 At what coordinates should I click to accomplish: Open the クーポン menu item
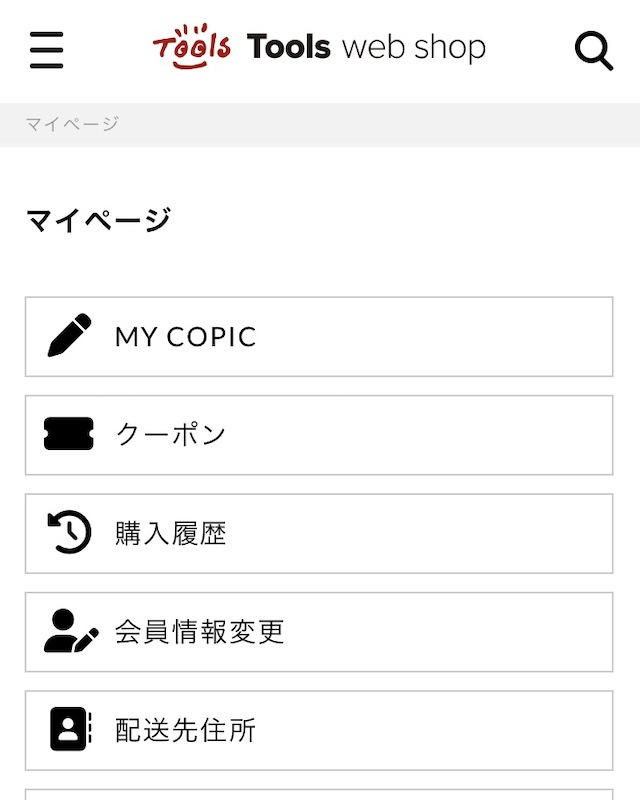tap(319, 435)
